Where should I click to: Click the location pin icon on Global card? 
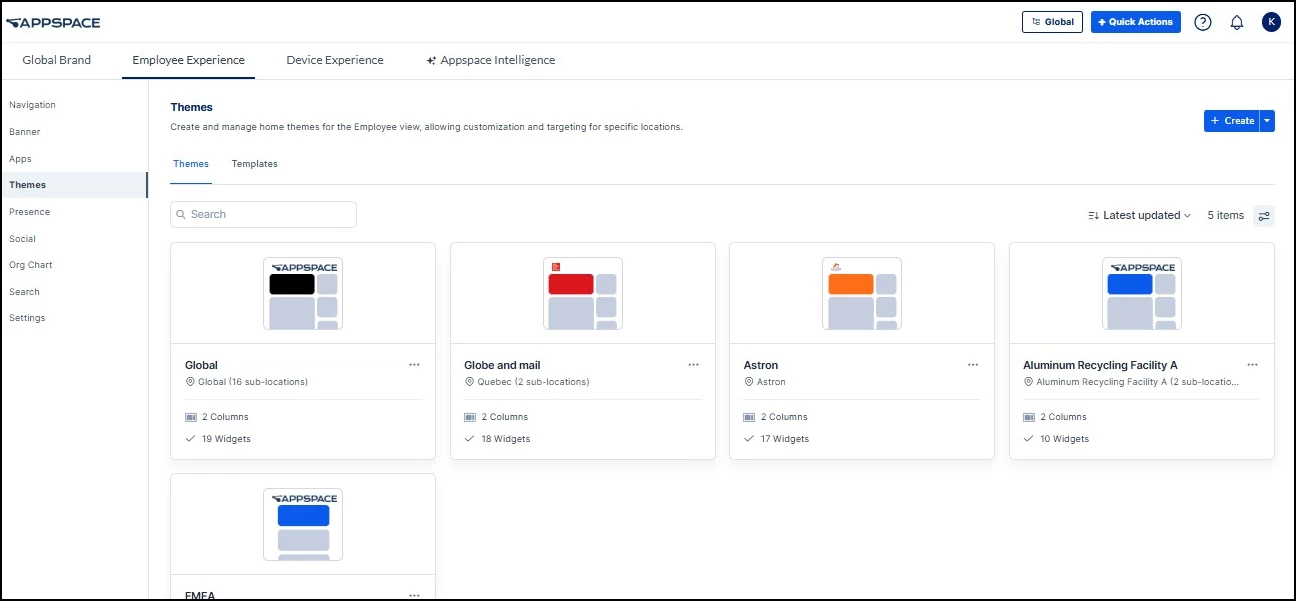(190, 382)
